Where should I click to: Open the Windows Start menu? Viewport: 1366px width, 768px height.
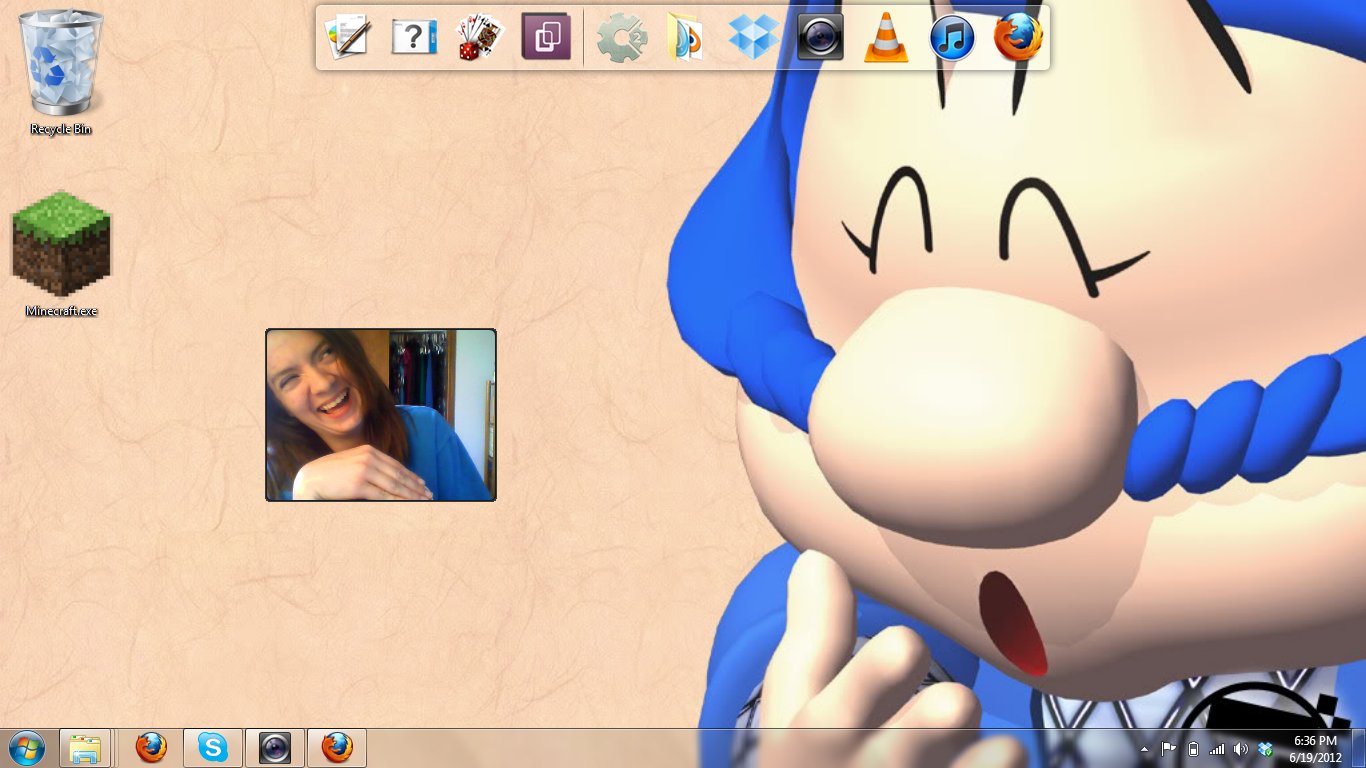click(x=26, y=748)
